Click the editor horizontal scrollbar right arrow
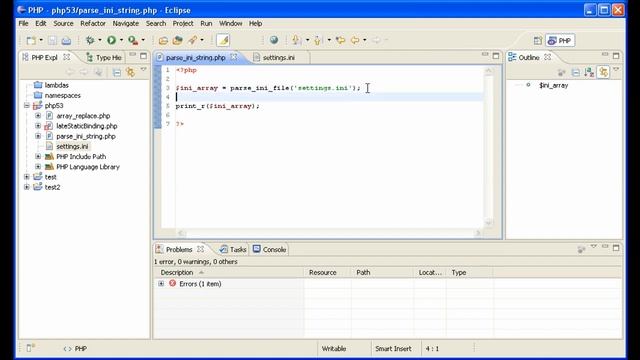 [x=478, y=233]
